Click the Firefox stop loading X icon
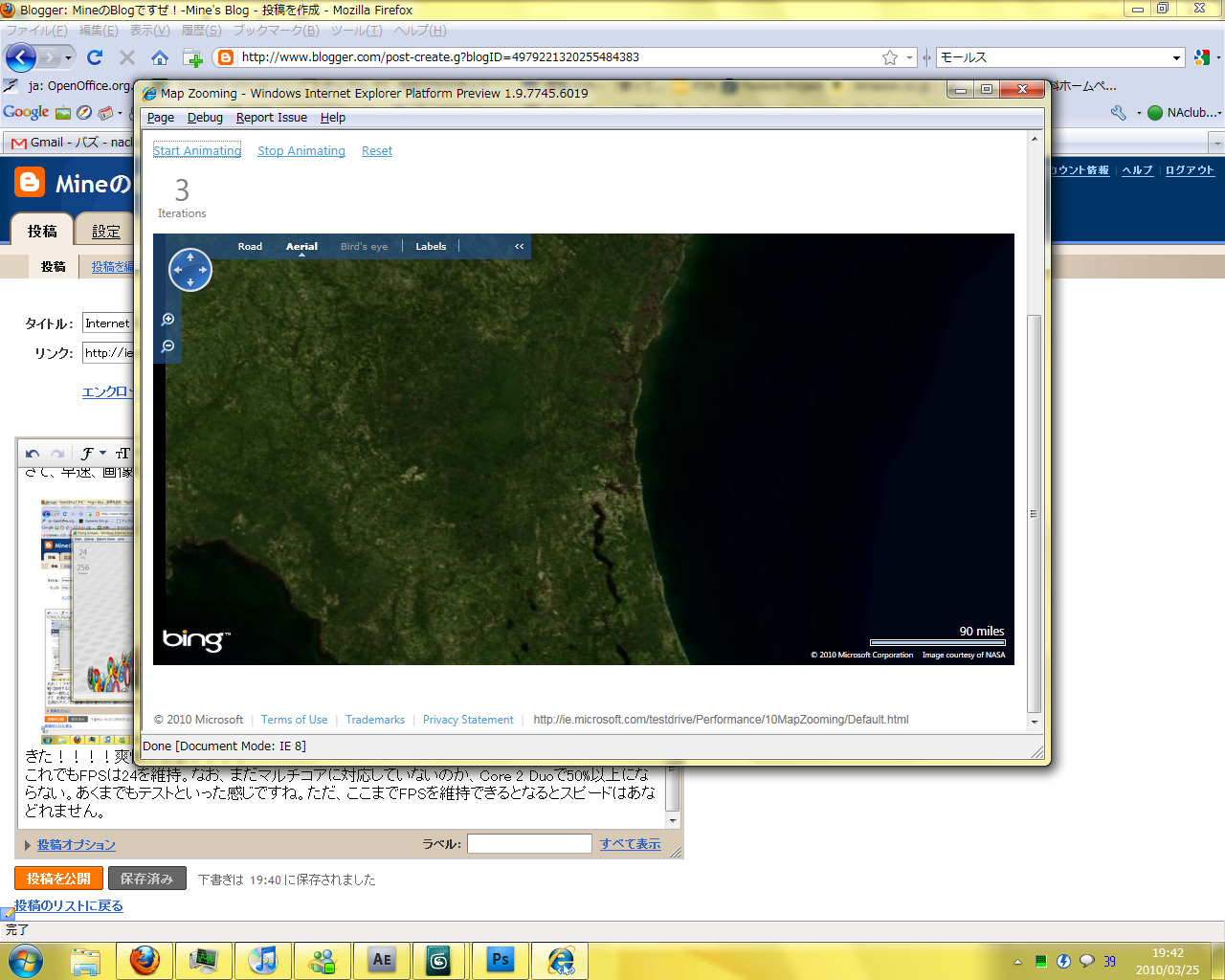Screen dimensions: 1225x980 [127, 57]
